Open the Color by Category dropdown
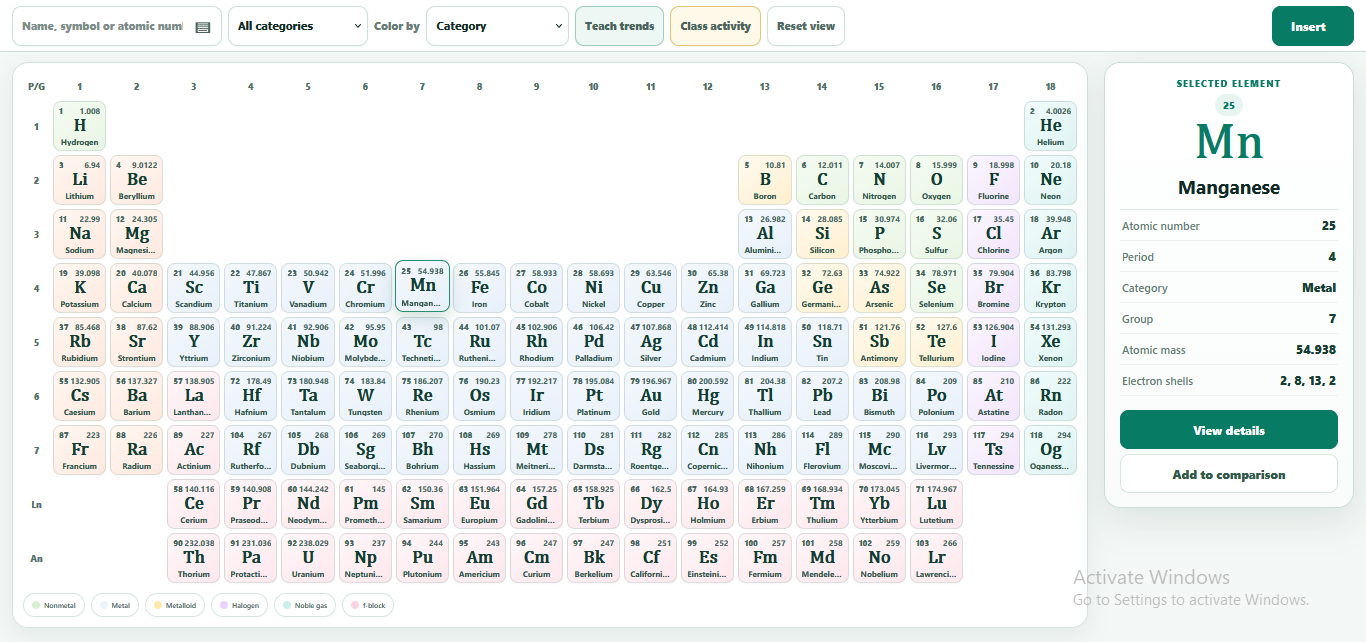The image size is (1366, 642). point(498,26)
